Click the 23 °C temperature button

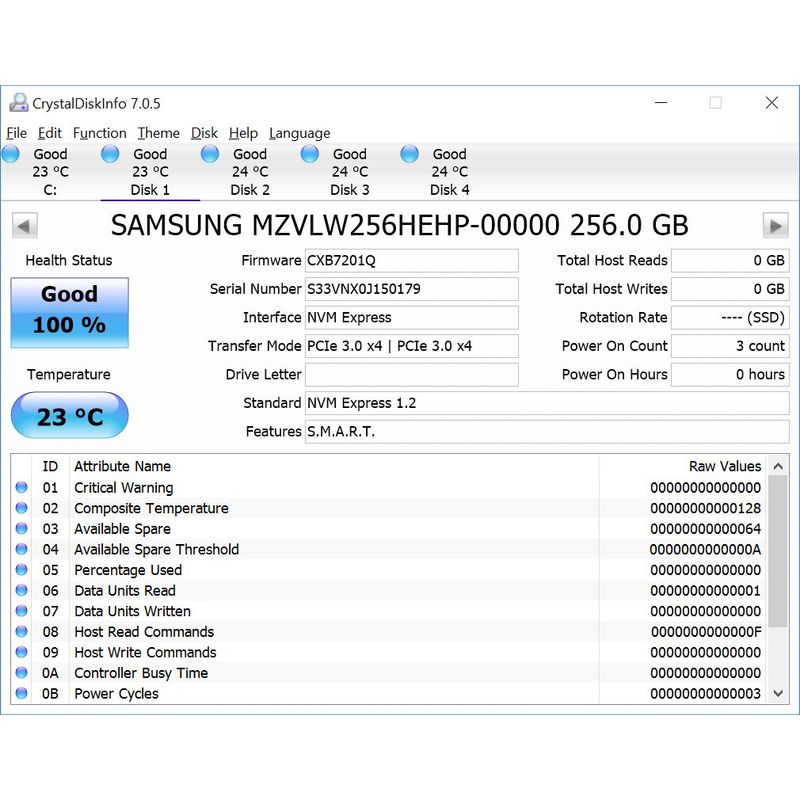[x=69, y=415]
